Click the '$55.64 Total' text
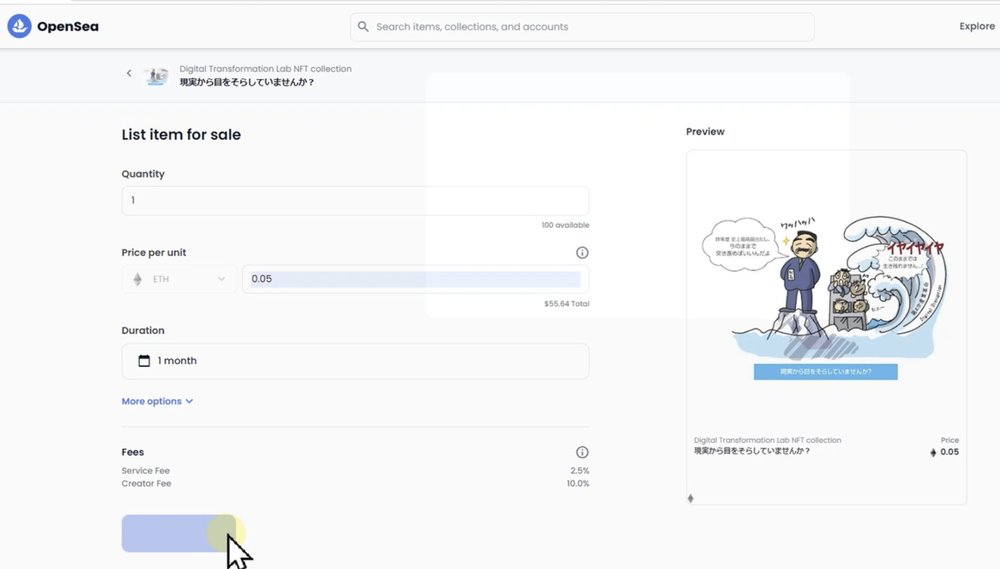 point(566,304)
